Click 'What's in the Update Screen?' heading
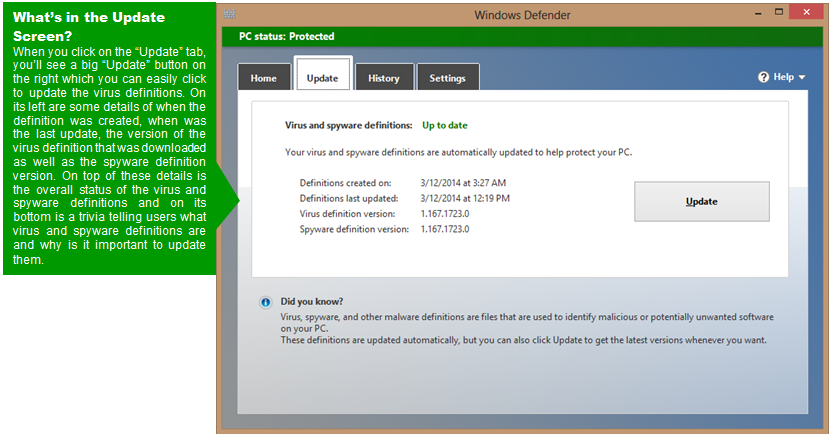831x437 pixels. click(x=89, y=26)
